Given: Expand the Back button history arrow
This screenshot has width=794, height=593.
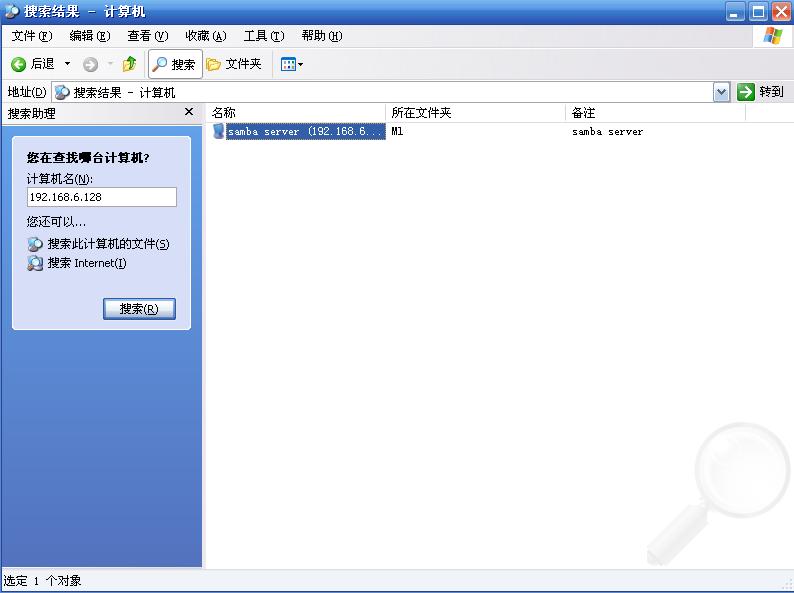Looking at the screenshot, I should coord(68,64).
